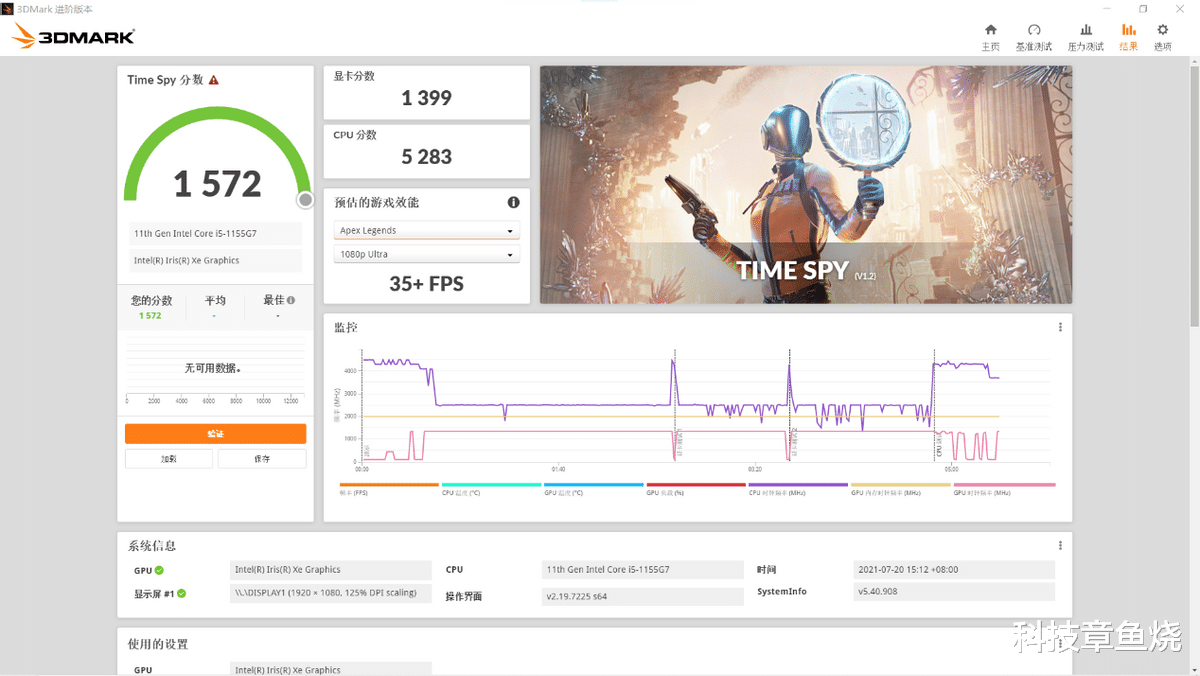Click the SystemInfo version field v5.40.908
1200x676 pixels.
(953, 591)
